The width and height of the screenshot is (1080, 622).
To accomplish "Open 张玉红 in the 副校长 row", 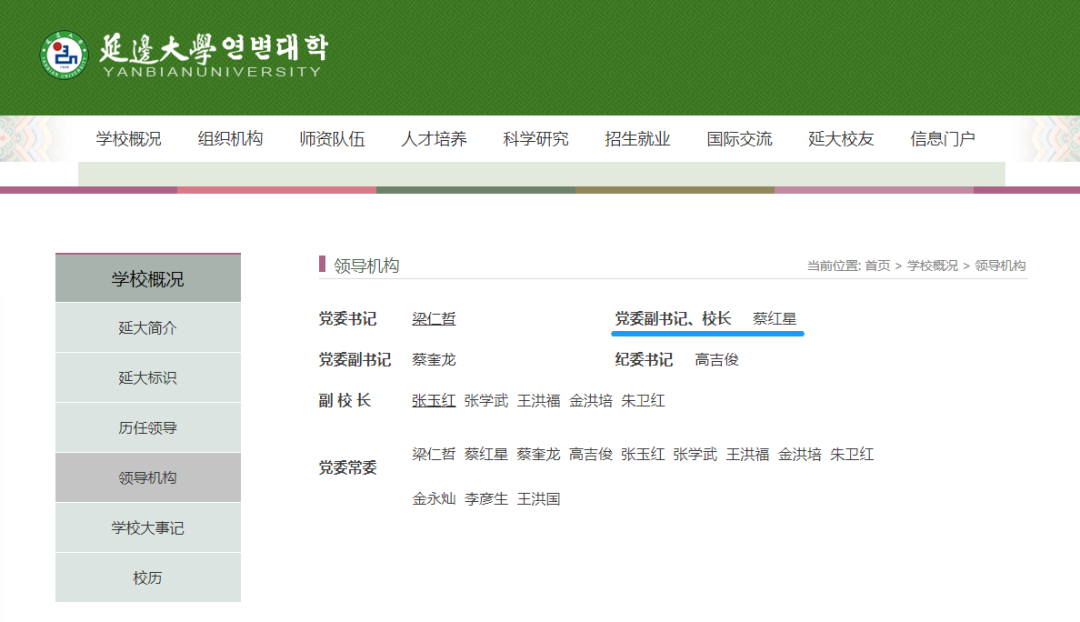I will click(x=434, y=401).
